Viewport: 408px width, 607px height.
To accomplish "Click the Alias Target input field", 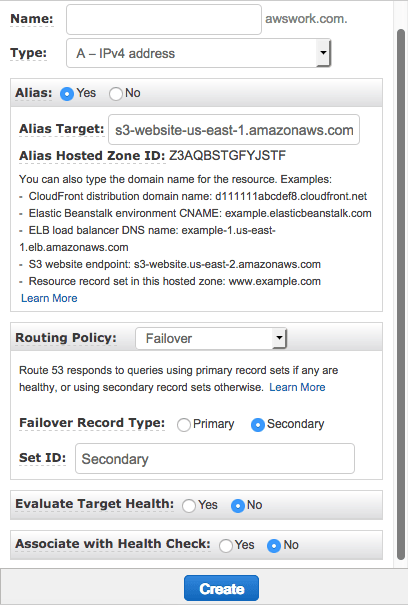I will click(234, 130).
